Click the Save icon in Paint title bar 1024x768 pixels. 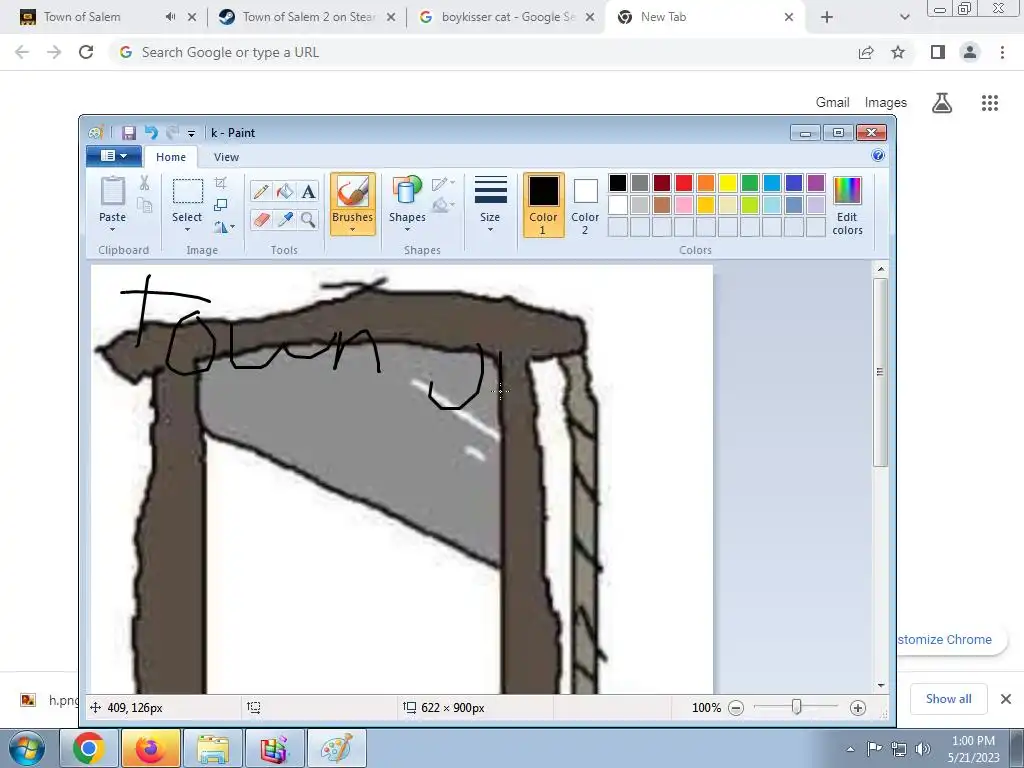click(129, 133)
